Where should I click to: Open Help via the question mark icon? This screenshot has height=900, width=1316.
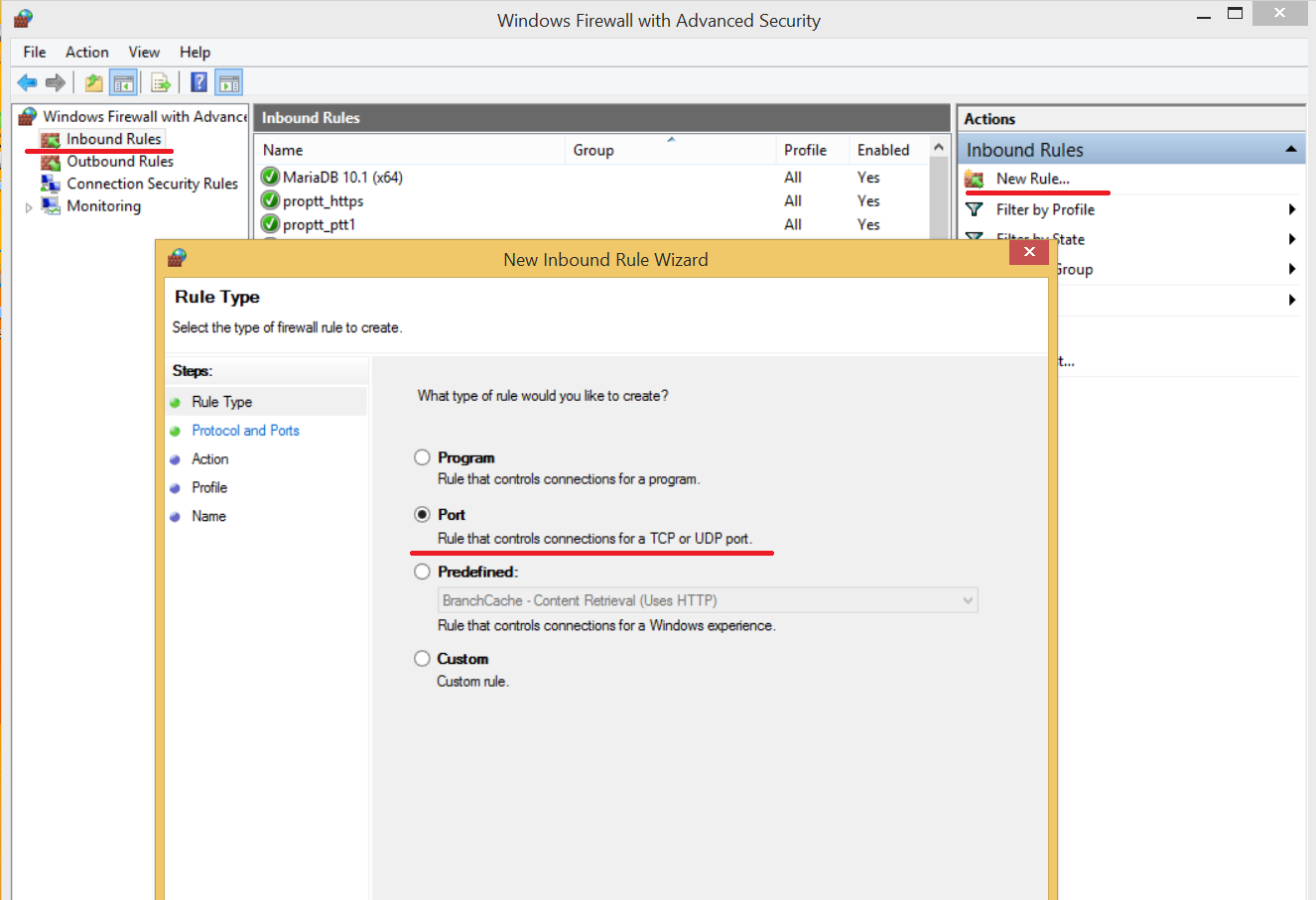click(x=198, y=82)
